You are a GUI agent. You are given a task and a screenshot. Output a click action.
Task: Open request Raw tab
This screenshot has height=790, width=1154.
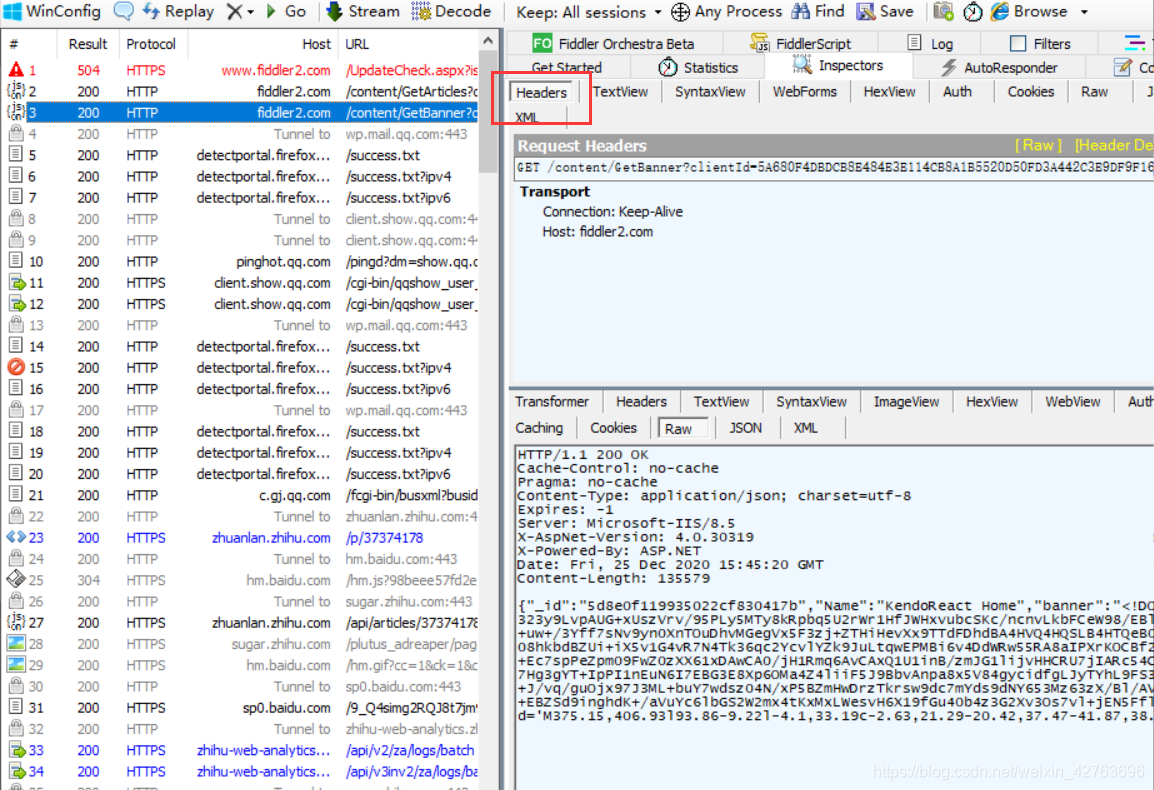(1094, 92)
